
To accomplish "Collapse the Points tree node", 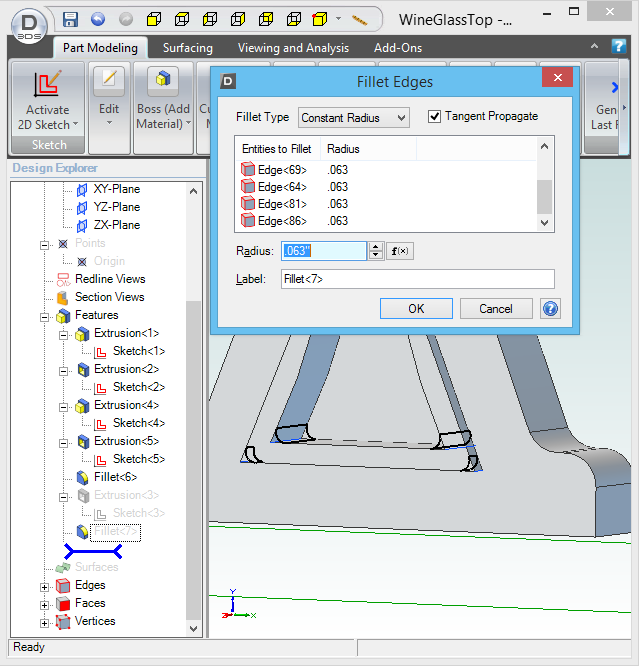I will [44, 245].
